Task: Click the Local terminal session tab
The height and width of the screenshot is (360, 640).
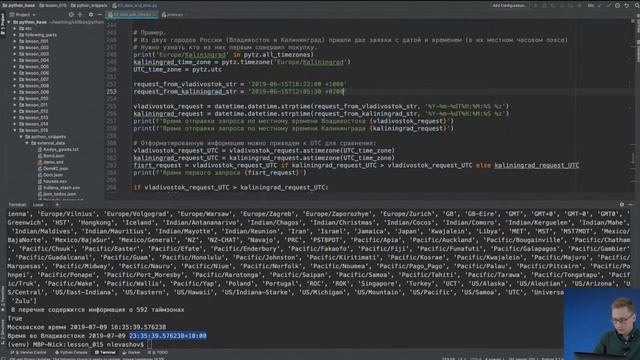Action: [38, 204]
